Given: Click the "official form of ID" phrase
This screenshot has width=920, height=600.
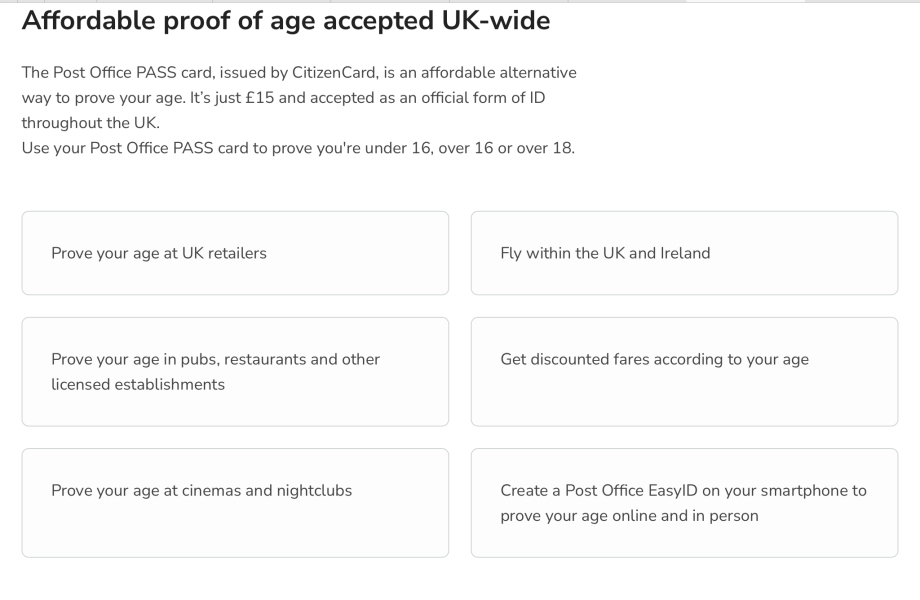Looking at the screenshot, I should [x=485, y=97].
